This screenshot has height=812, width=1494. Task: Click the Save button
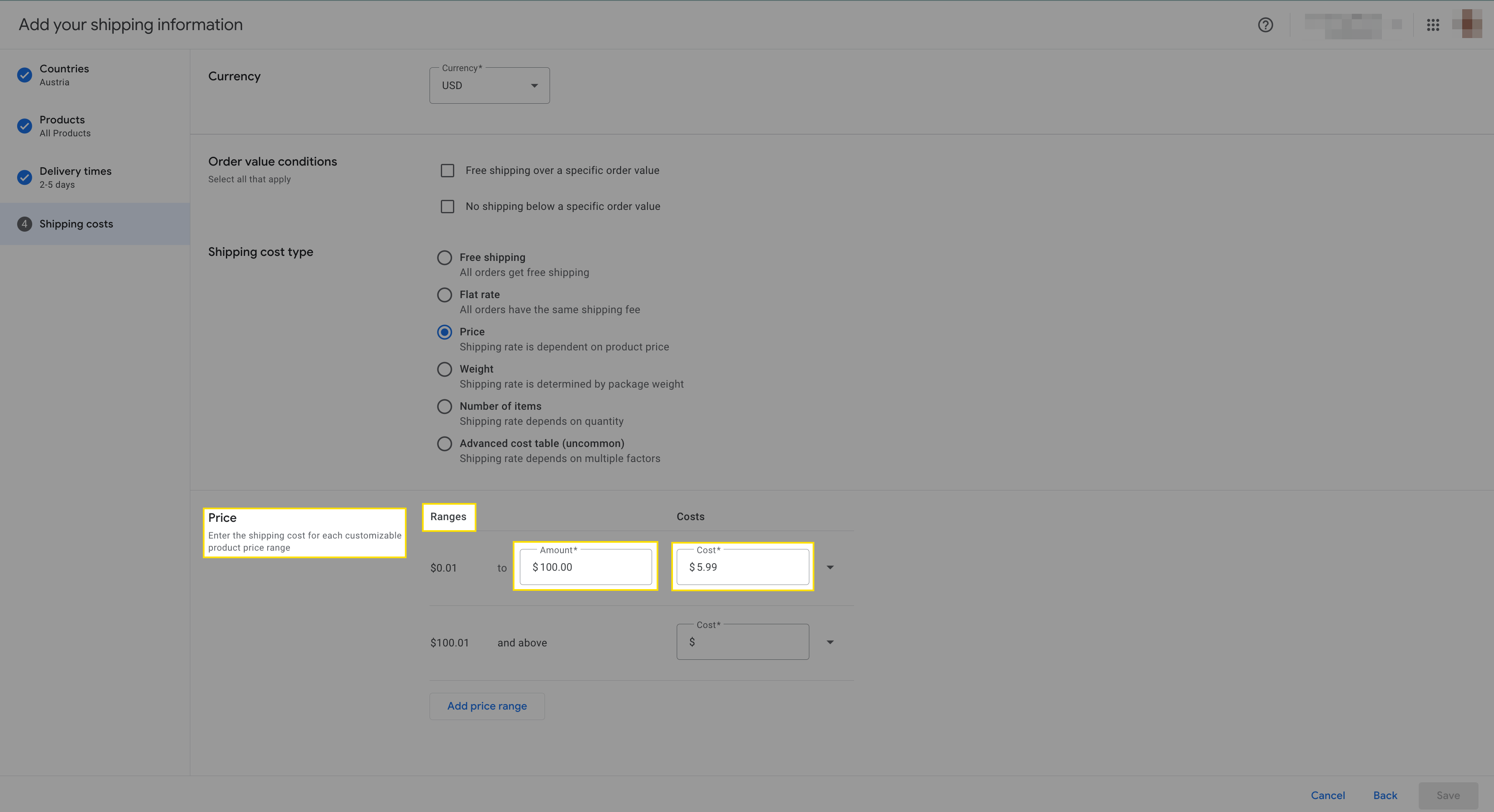click(x=1448, y=795)
